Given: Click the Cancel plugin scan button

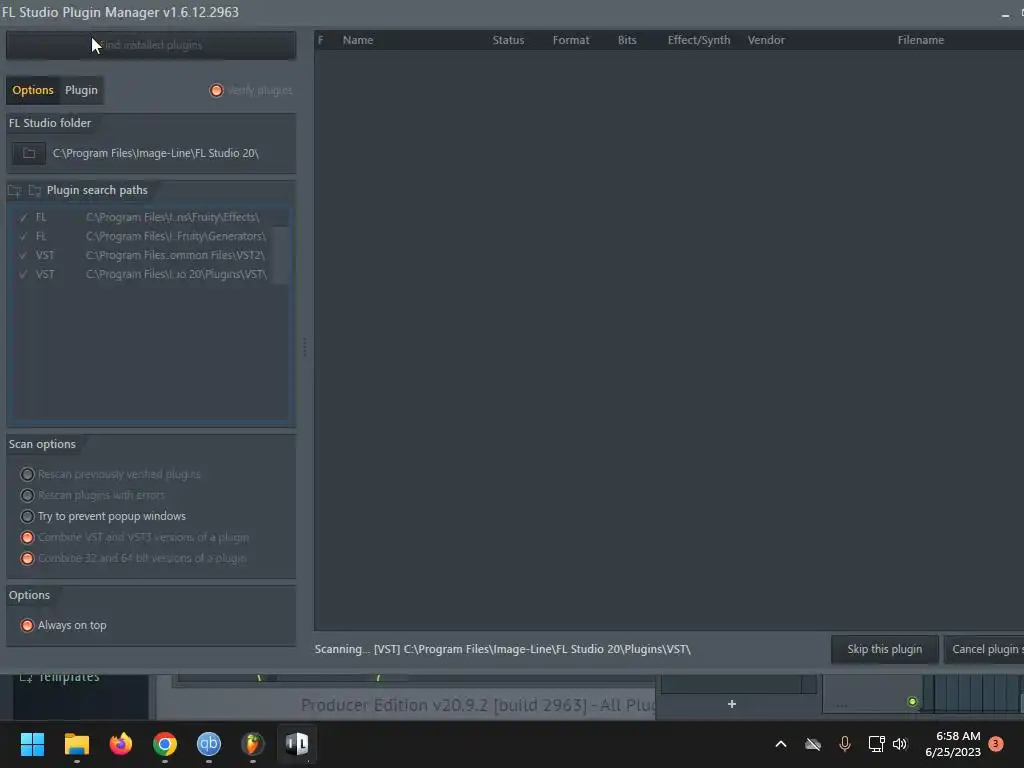Looking at the screenshot, I should coord(984,649).
